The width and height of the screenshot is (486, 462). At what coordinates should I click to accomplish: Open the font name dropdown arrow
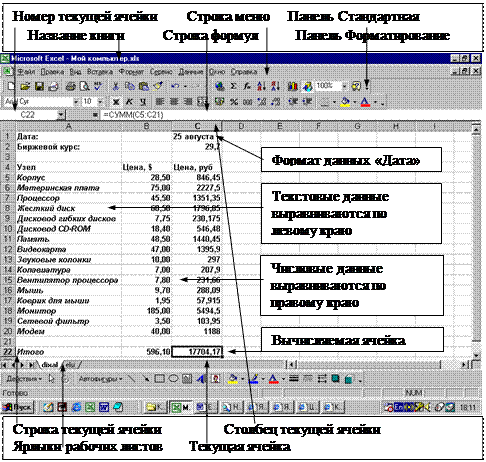pos(76,102)
